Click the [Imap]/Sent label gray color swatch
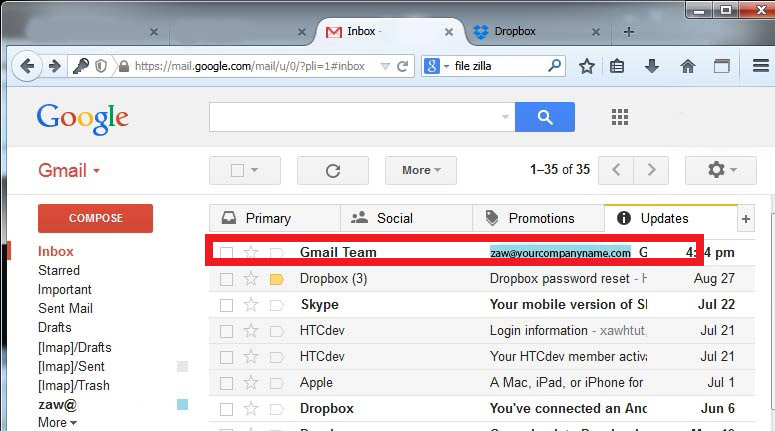This screenshot has width=775, height=431. point(182,367)
